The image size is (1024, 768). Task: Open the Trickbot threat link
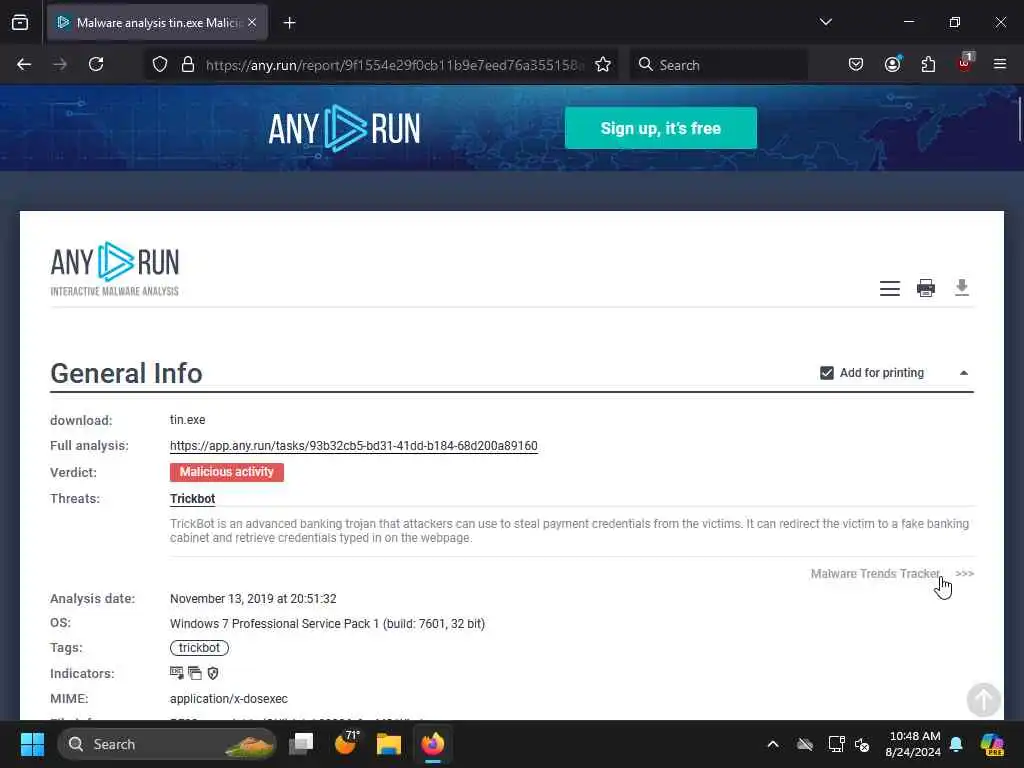(x=193, y=499)
